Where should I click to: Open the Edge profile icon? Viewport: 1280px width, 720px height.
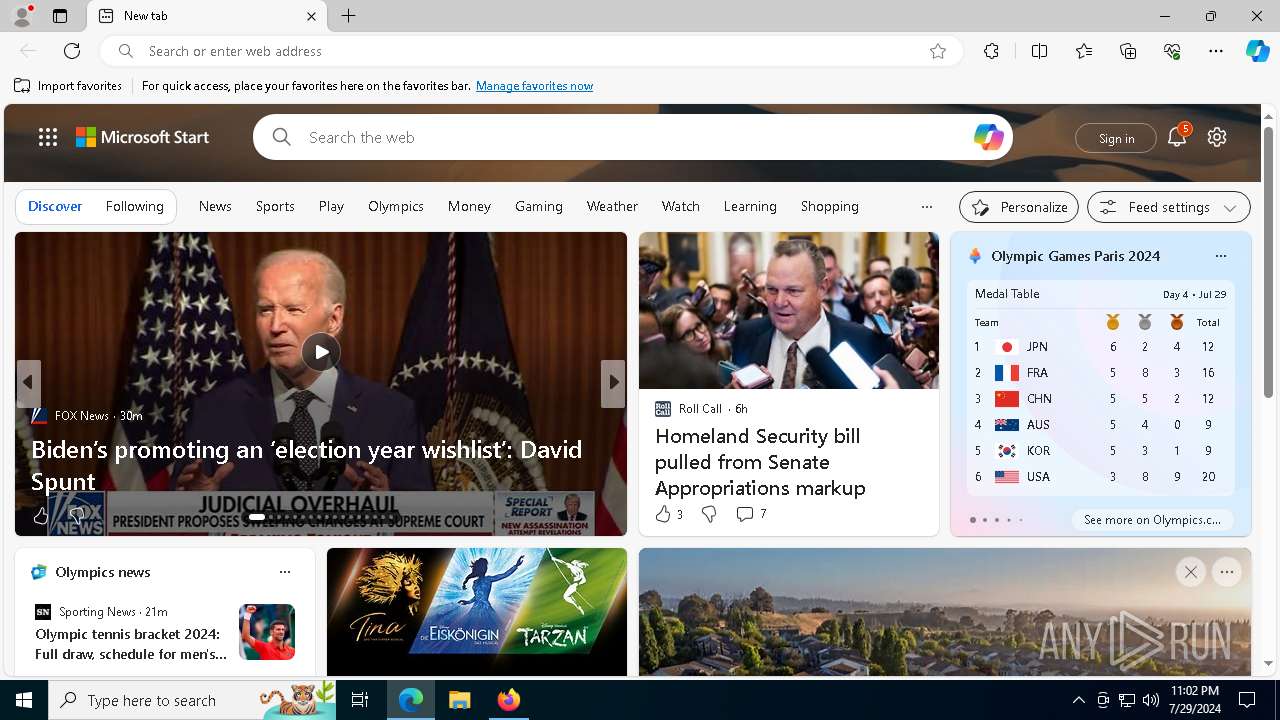pyautogui.click(x=21, y=16)
